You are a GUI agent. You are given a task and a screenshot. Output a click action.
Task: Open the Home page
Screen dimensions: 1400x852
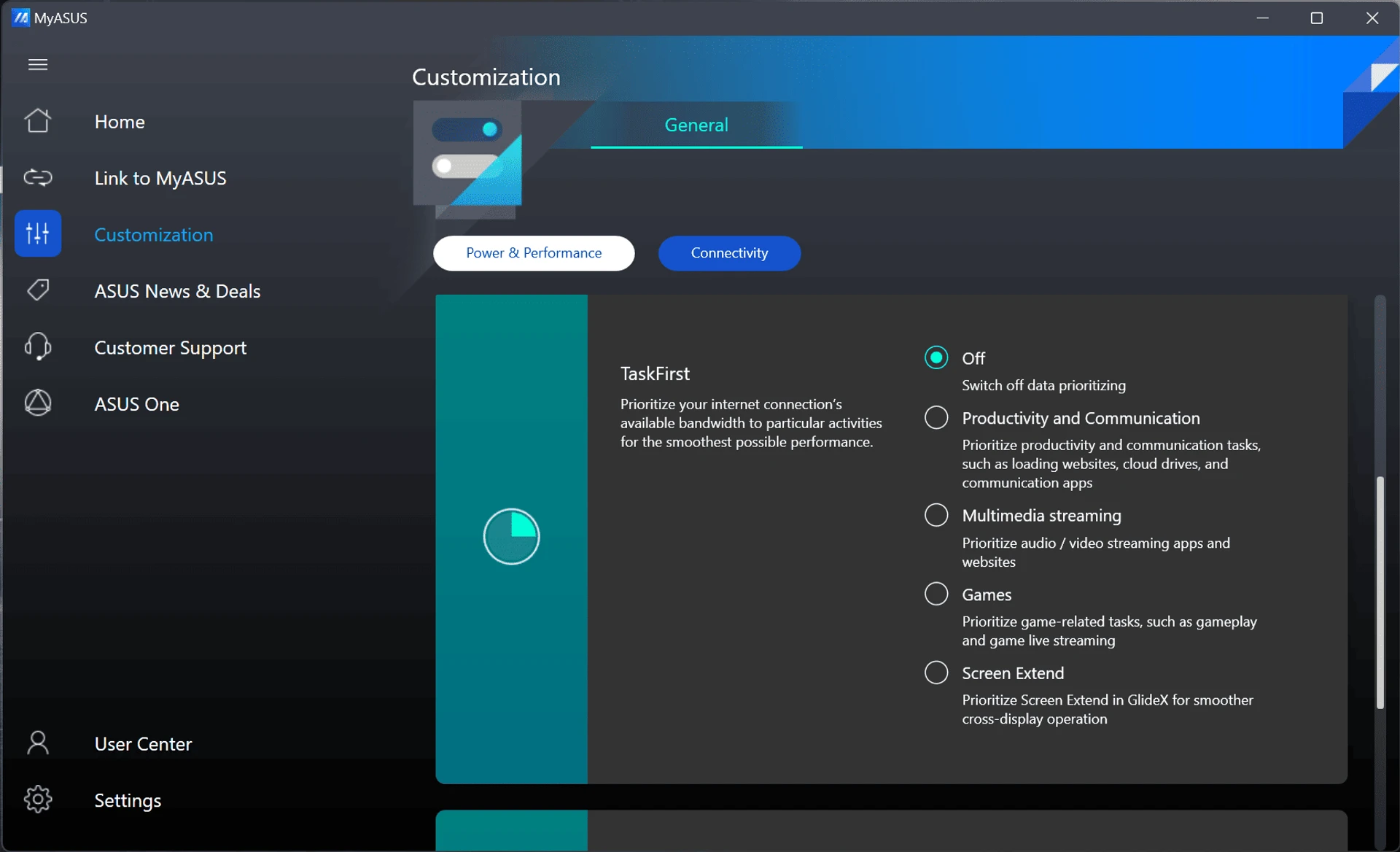(x=120, y=122)
